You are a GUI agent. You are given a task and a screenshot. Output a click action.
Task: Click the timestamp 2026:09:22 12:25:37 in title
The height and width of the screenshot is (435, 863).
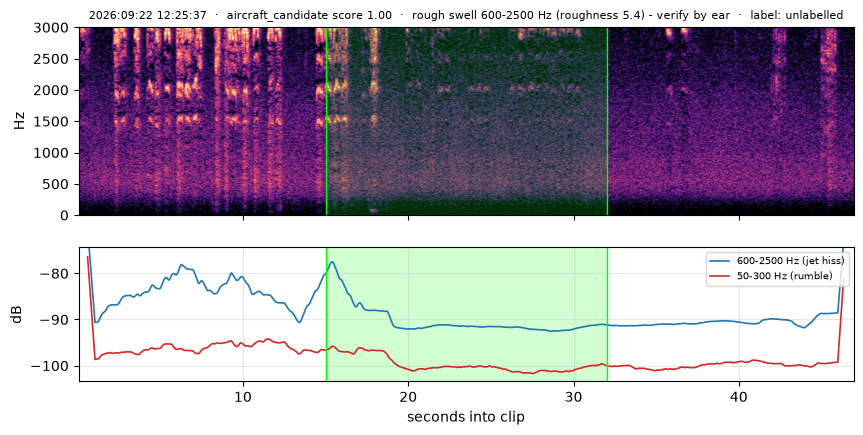[x=148, y=15]
